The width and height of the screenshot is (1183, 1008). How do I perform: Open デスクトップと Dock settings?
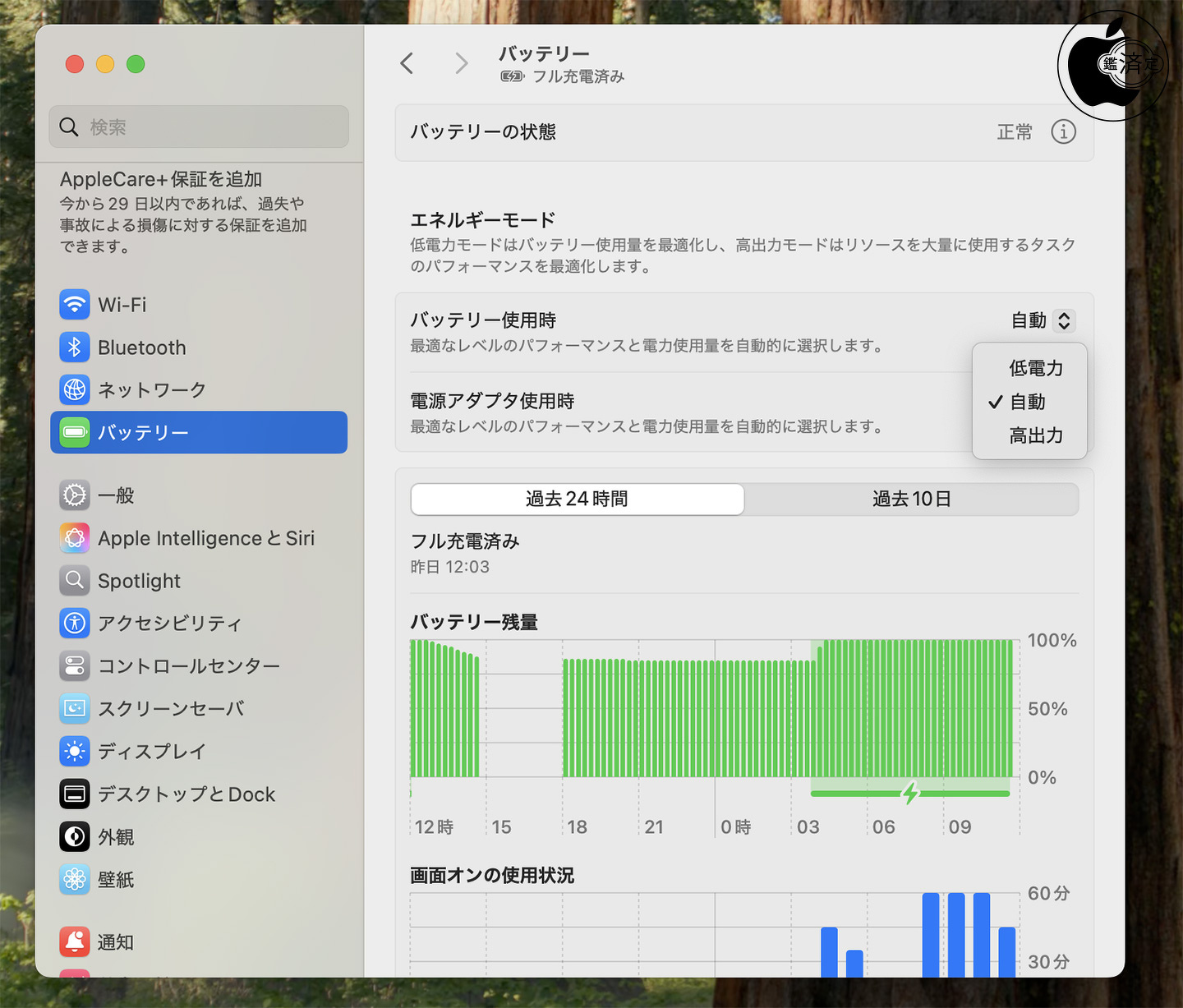[x=186, y=794]
